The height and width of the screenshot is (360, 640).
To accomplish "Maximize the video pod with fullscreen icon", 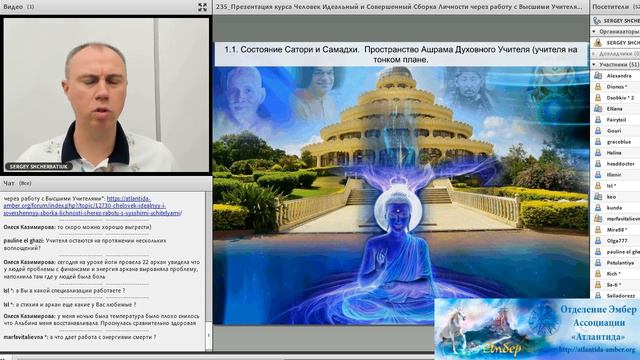I will pyautogui.click(x=202, y=7).
